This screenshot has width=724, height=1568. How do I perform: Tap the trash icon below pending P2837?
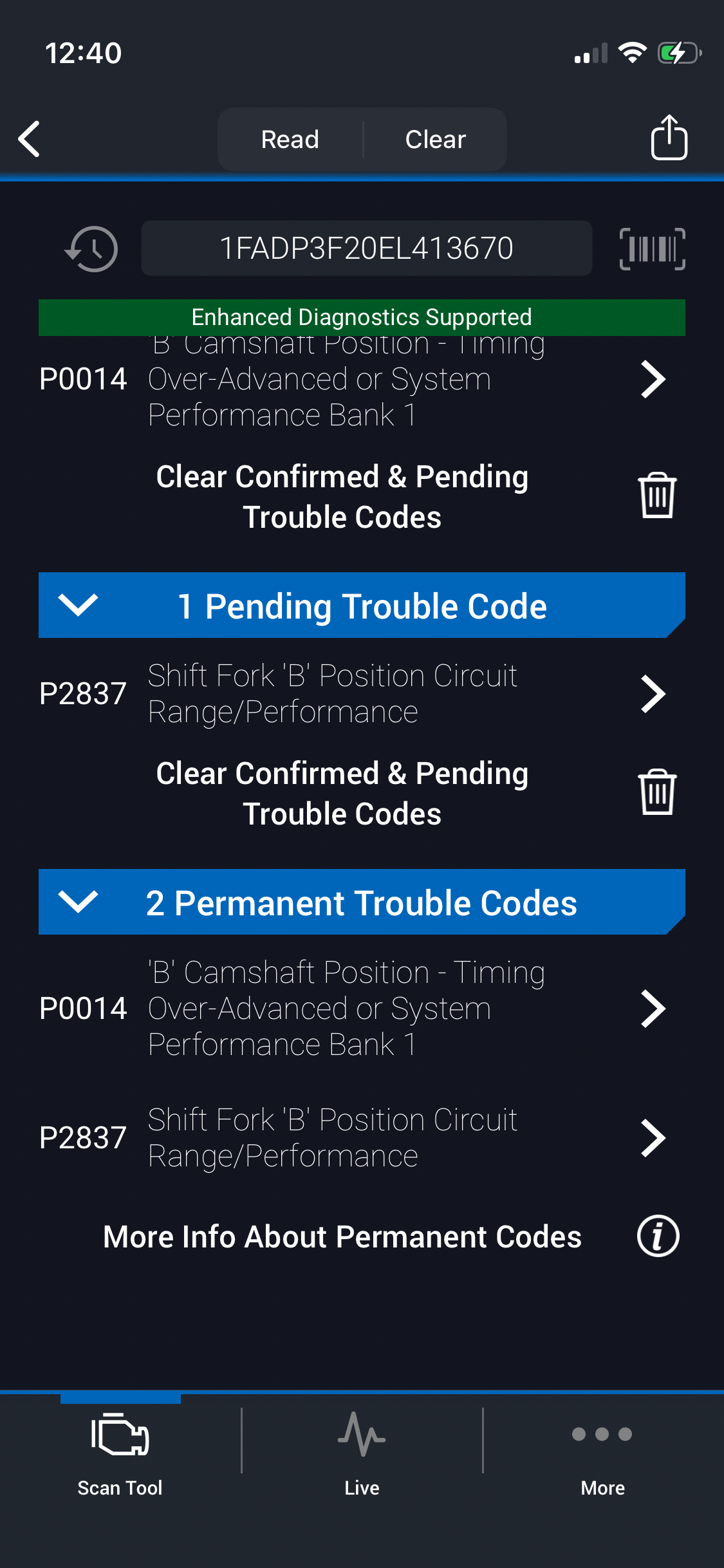pos(656,792)
